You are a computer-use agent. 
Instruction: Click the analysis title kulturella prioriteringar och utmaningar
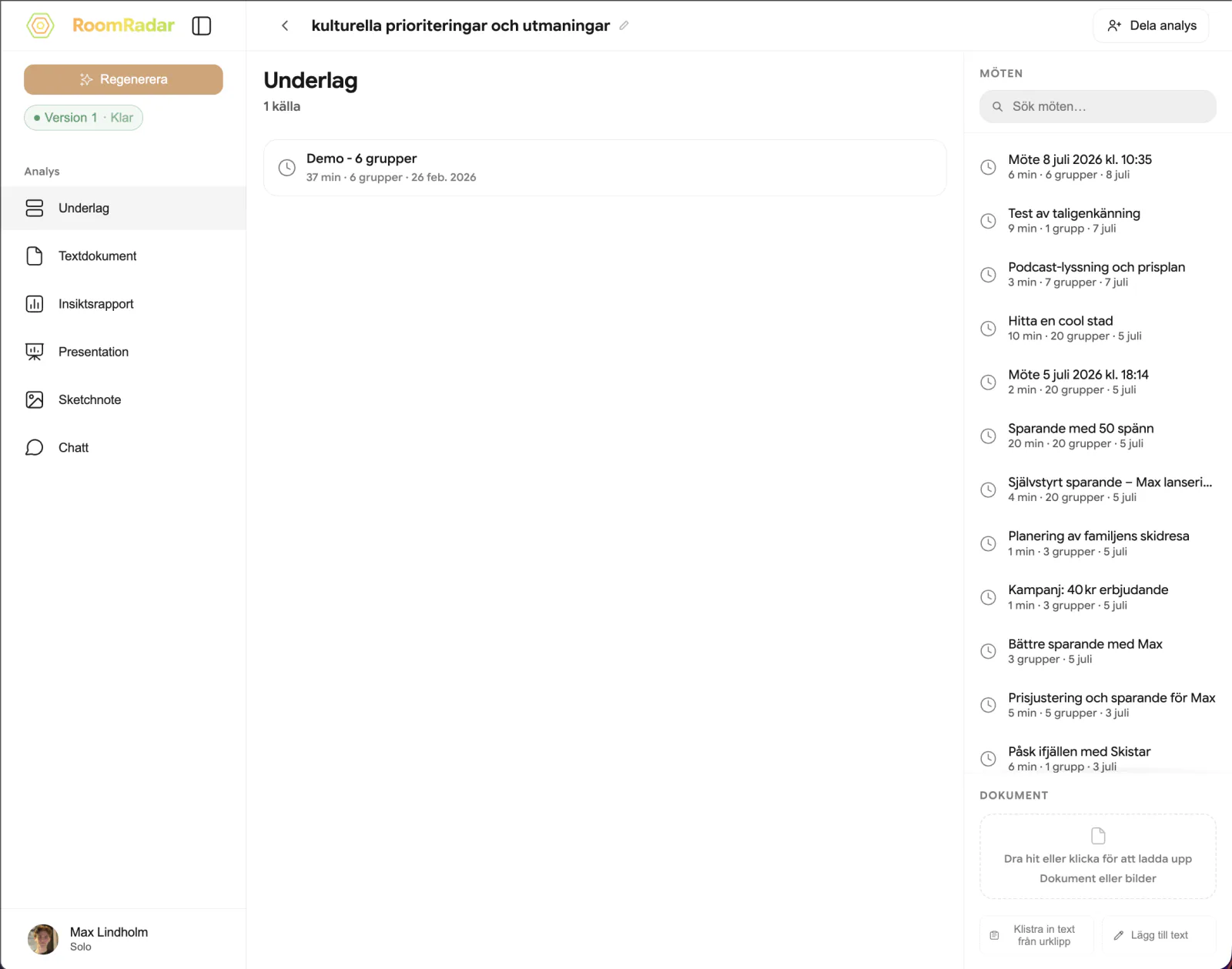point(460,25)
